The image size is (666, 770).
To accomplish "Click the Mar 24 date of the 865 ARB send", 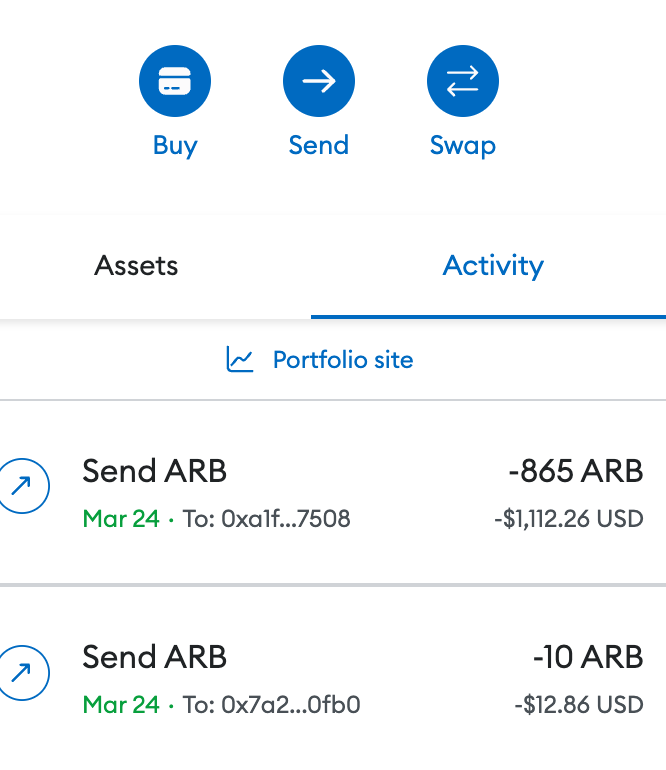I will tap(121, 519).
